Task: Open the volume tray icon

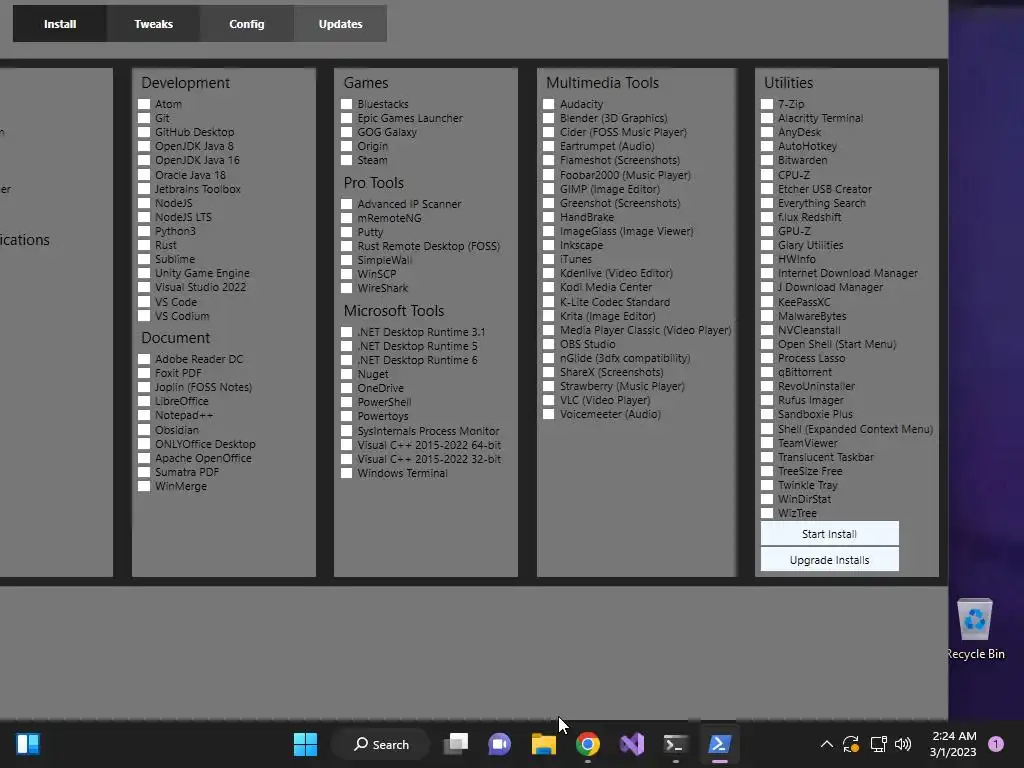Action: (903, 744)
